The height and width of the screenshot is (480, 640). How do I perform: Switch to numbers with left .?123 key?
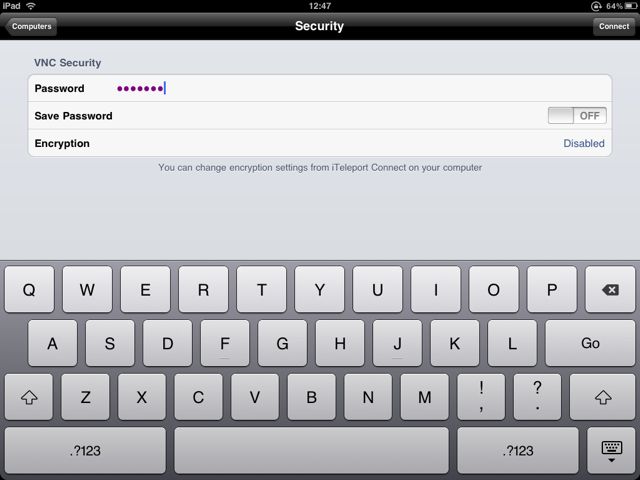coord(85,451)
